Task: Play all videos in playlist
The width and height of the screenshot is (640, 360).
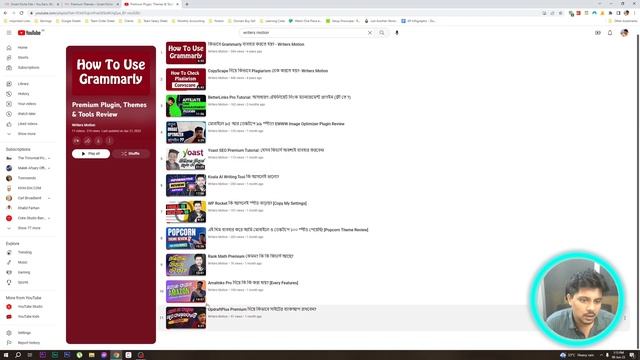Action: 91,154
